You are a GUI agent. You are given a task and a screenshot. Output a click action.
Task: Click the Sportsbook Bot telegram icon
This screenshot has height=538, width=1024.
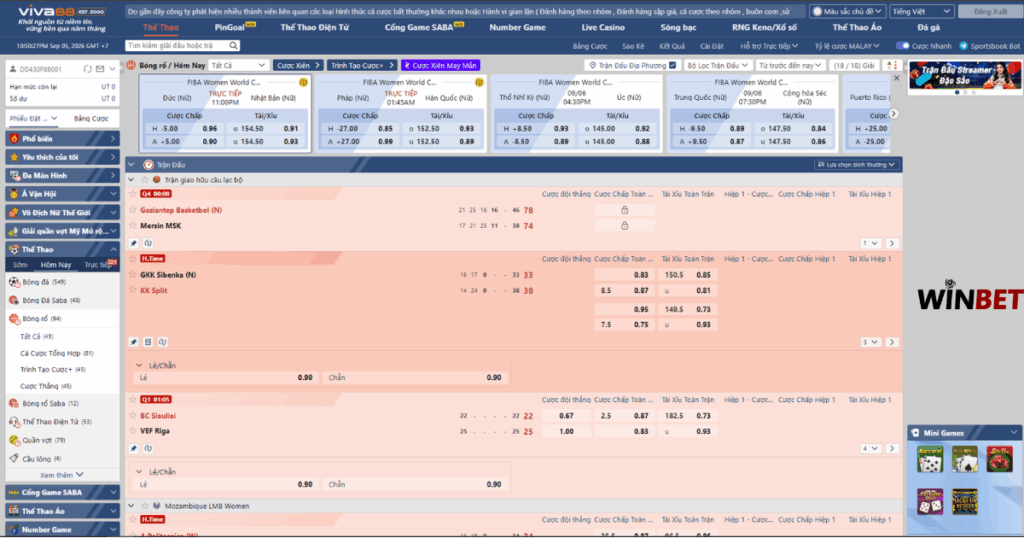click(963, 46)
